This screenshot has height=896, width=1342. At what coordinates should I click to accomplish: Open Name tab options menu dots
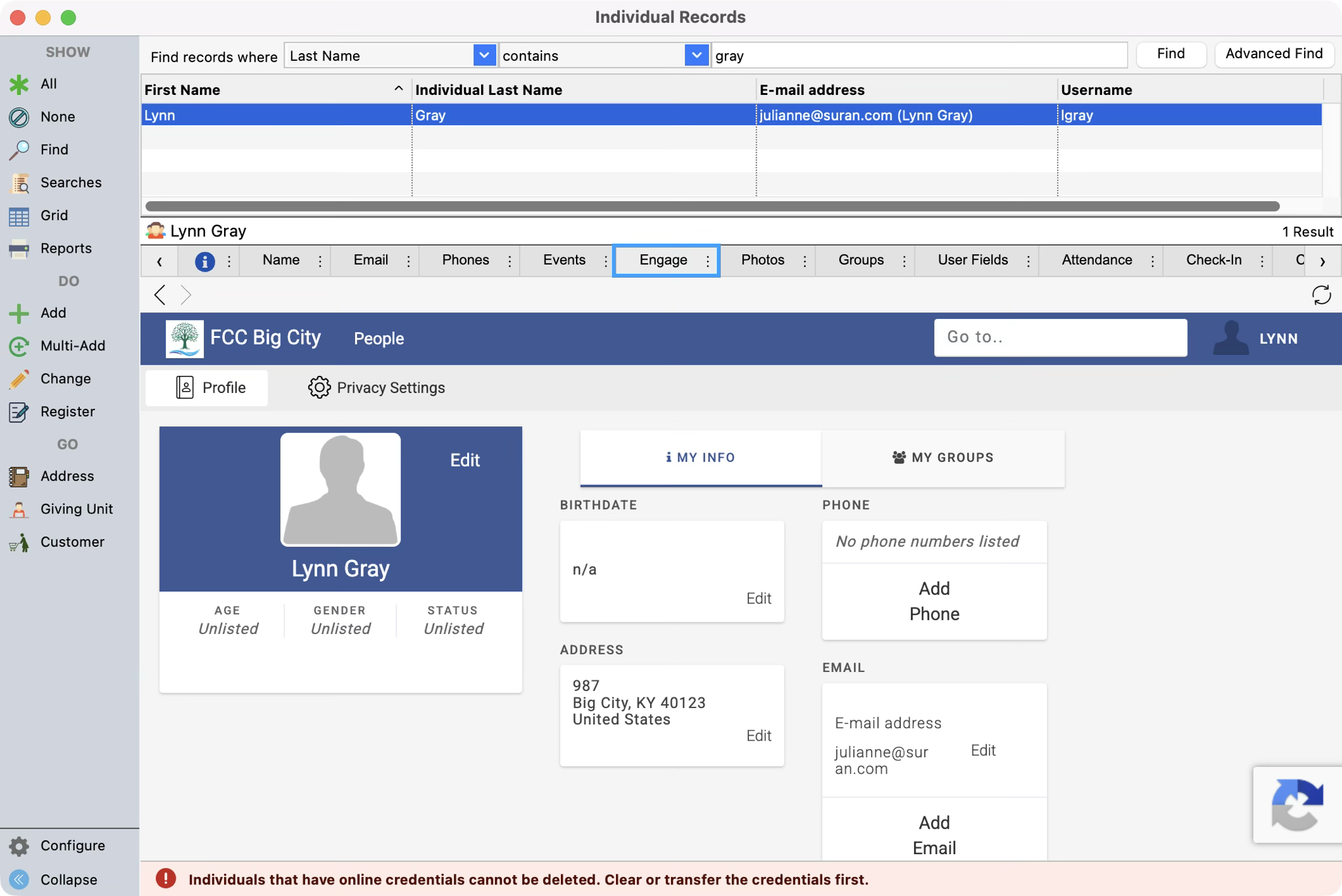tap(320, 261)
